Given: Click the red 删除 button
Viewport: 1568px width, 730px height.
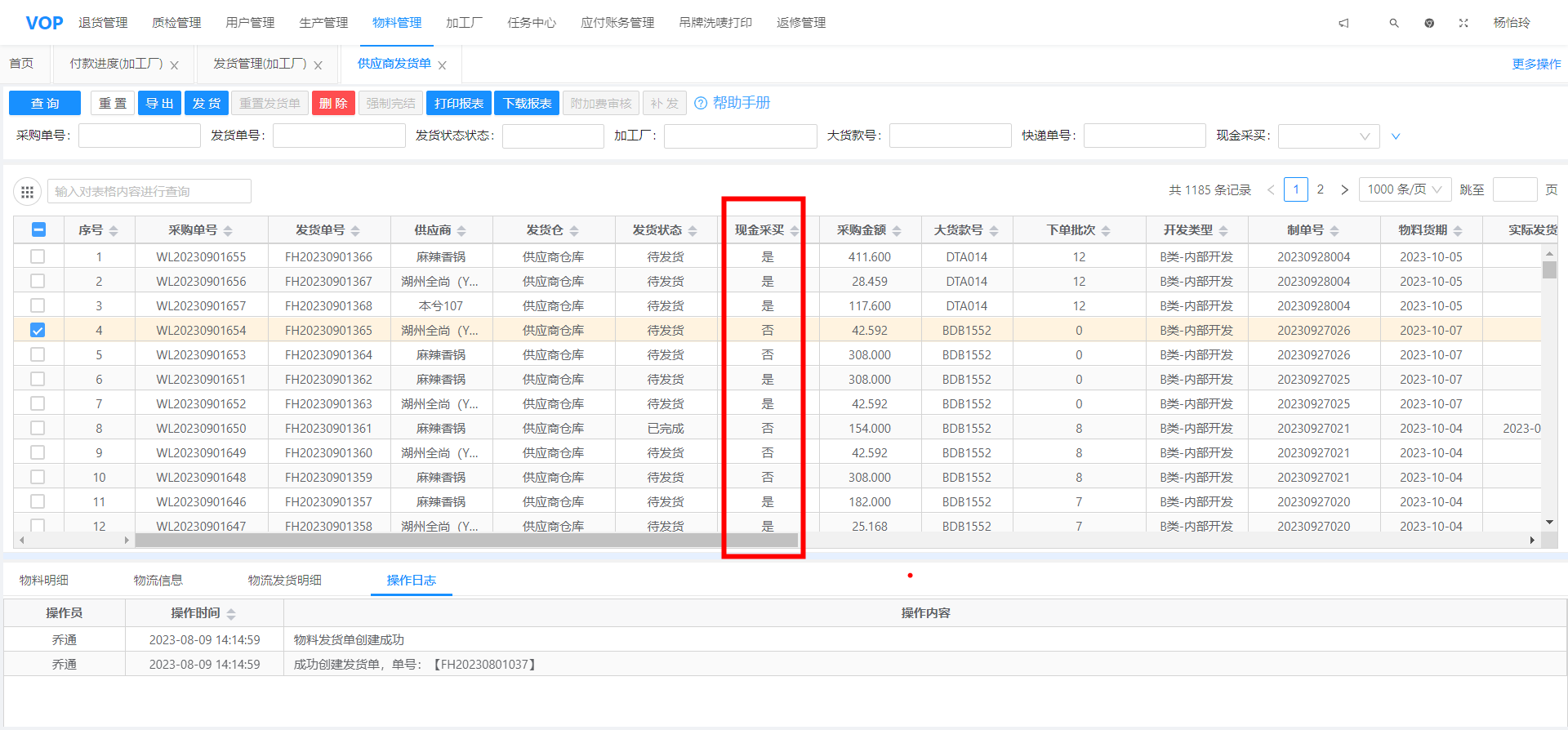Looking at the screenshot, I should coord(333,104).
